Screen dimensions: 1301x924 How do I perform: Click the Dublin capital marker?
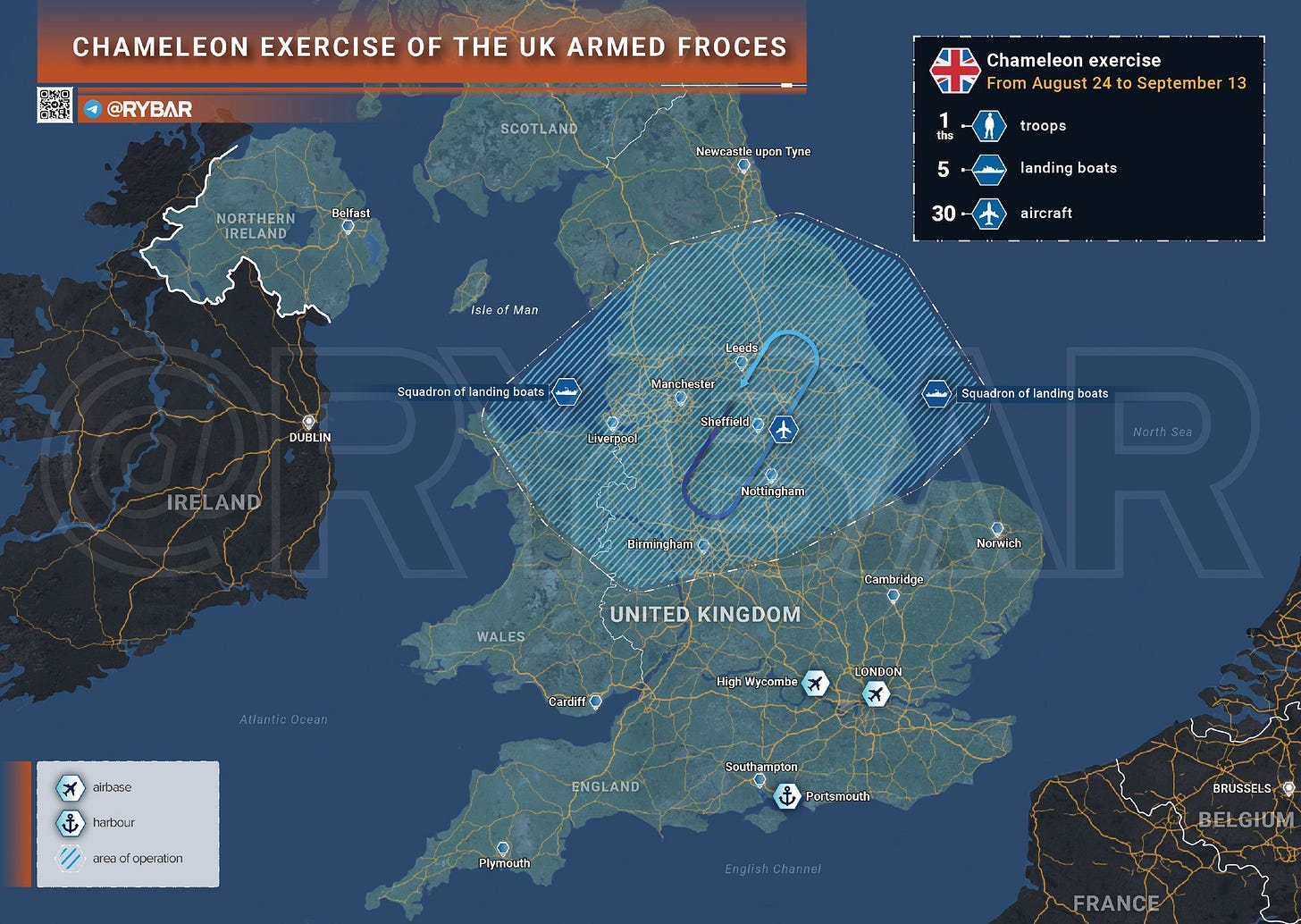pos(309,422)
